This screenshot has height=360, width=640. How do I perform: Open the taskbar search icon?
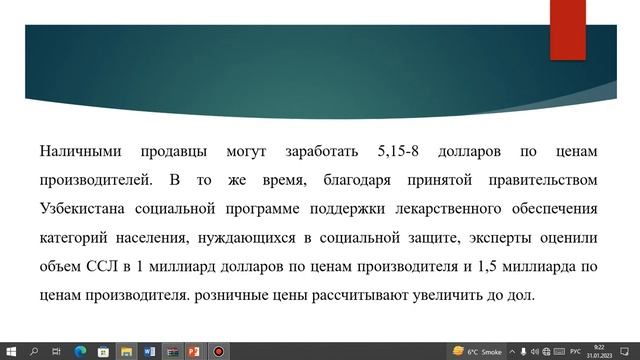click(x=34, y=351)
